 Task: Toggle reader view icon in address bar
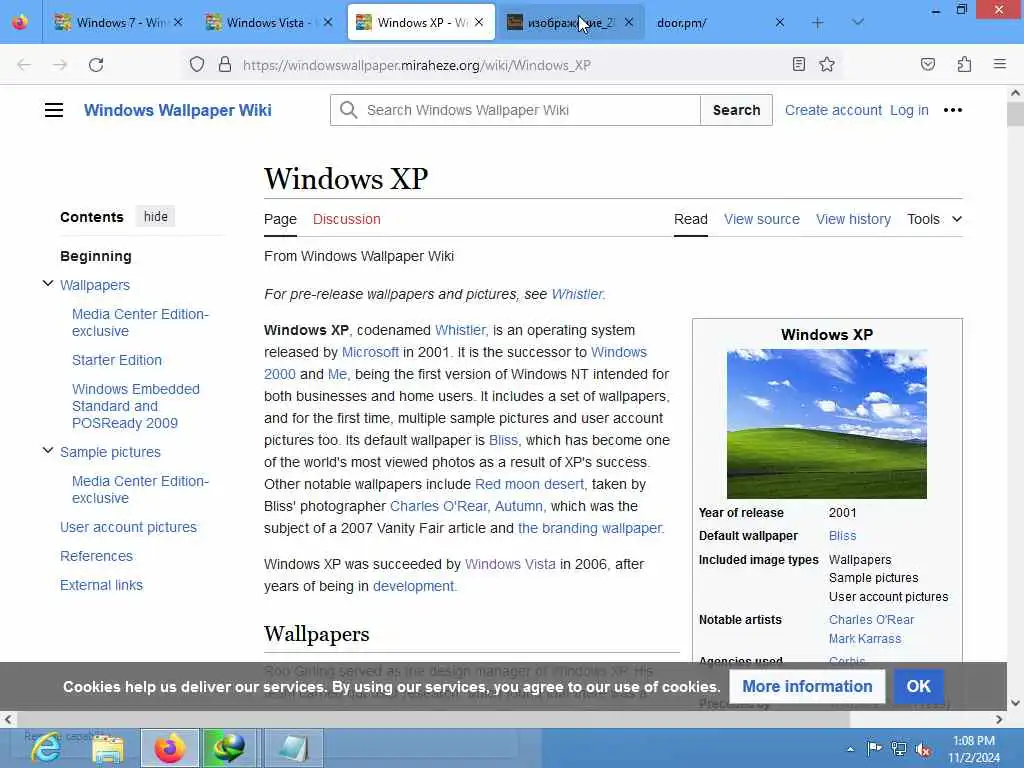(x=798, y=64)
